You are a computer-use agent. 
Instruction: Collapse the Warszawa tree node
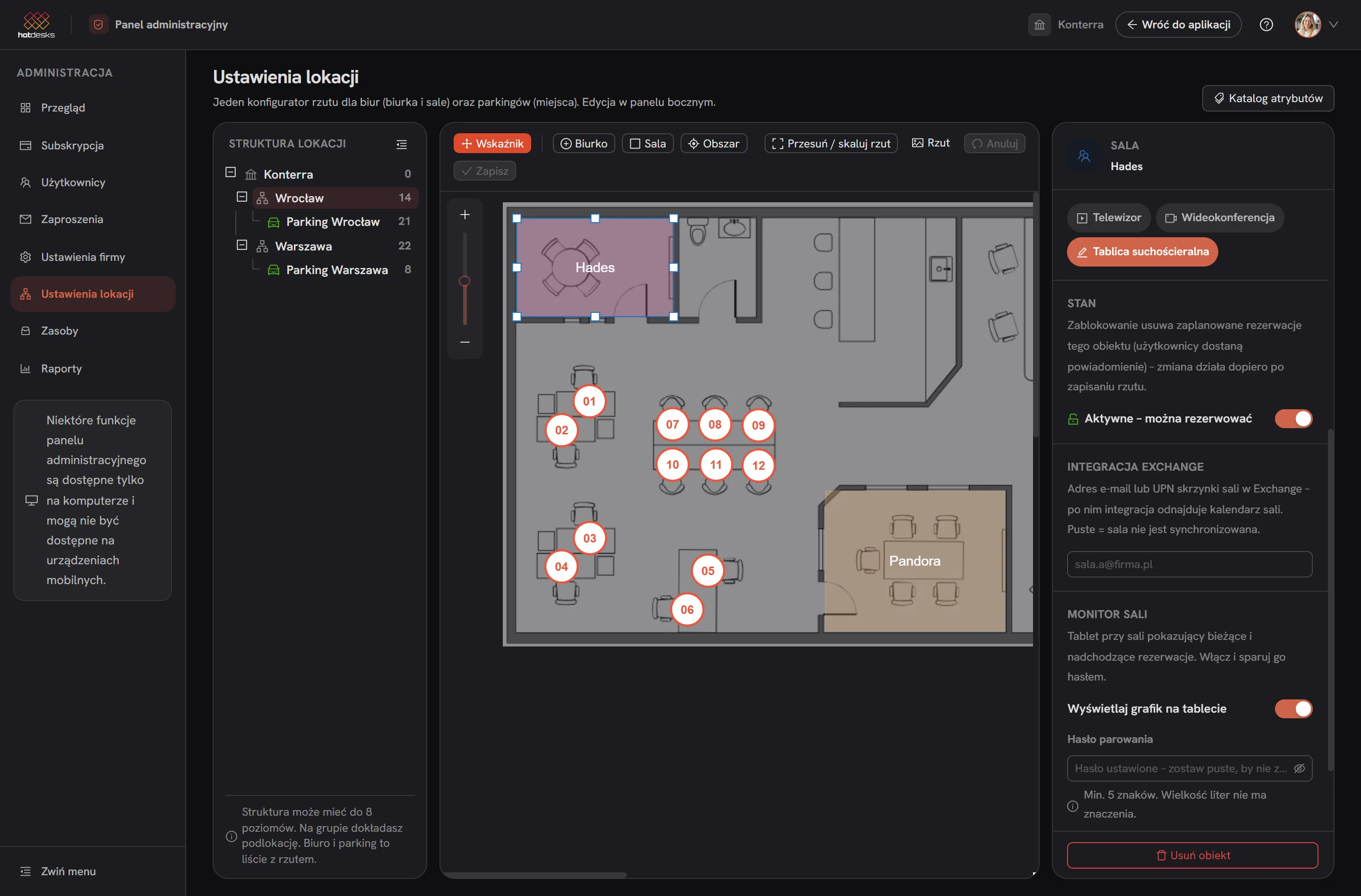(242, 245)
